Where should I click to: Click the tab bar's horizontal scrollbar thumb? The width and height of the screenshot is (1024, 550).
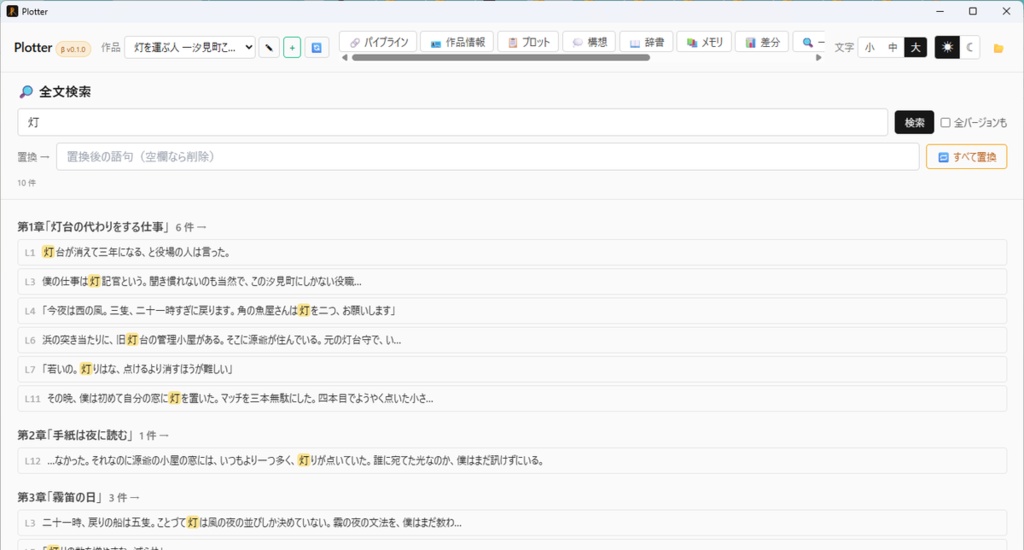tap(500, 57)
